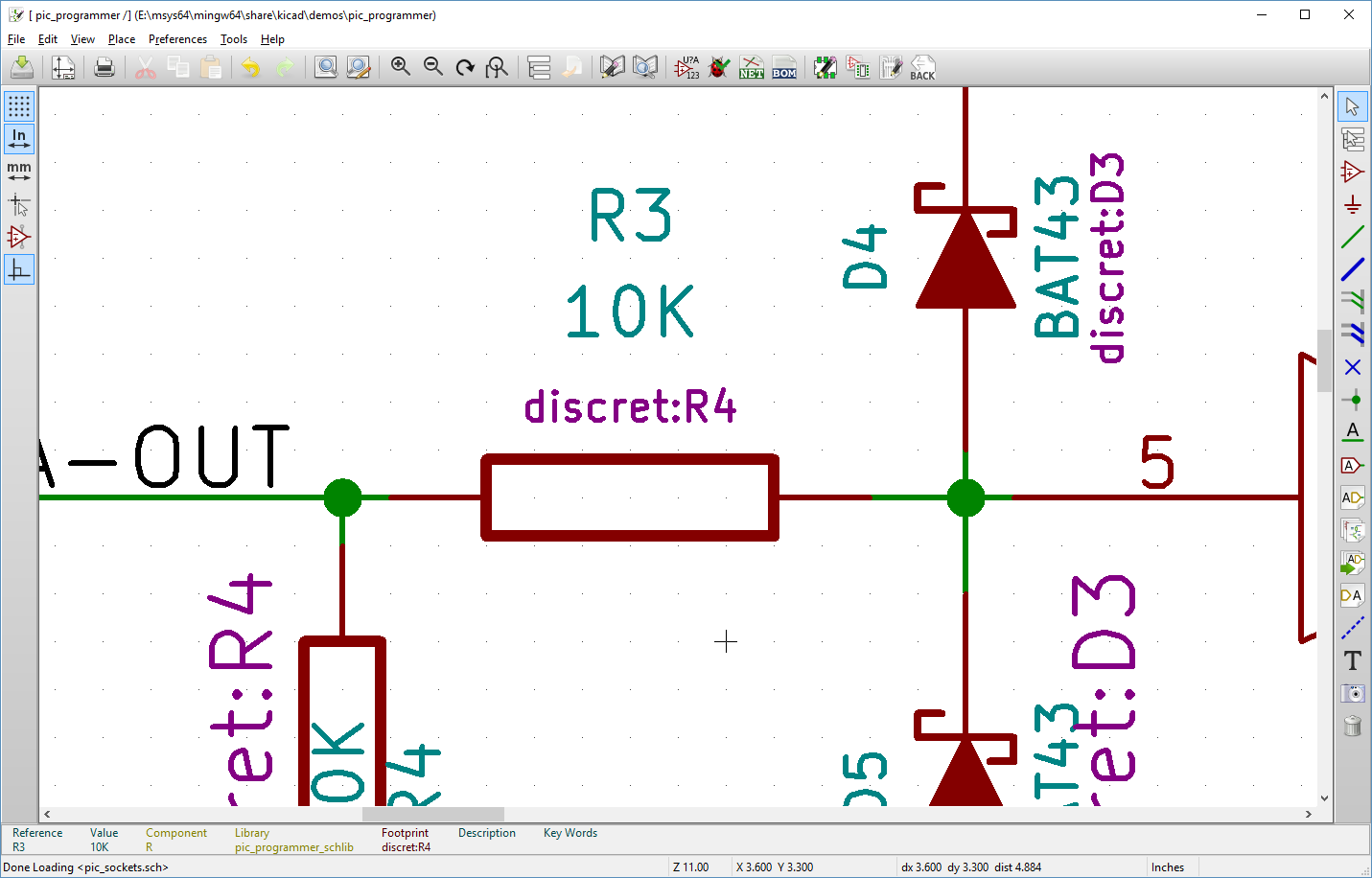Toggle grid visibility
Viewport: 1372px width, 878px height.
click(18, 105)
